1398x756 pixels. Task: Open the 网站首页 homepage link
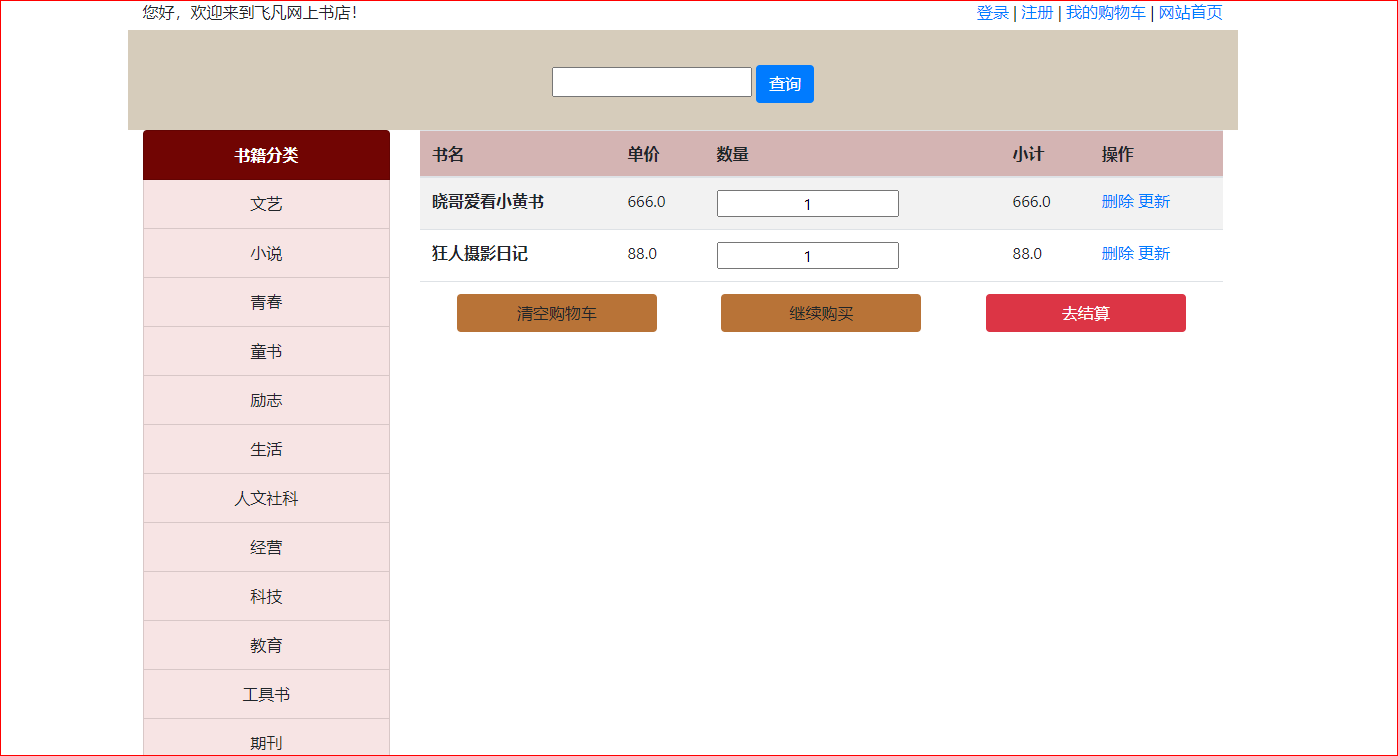pos(1190,13)
